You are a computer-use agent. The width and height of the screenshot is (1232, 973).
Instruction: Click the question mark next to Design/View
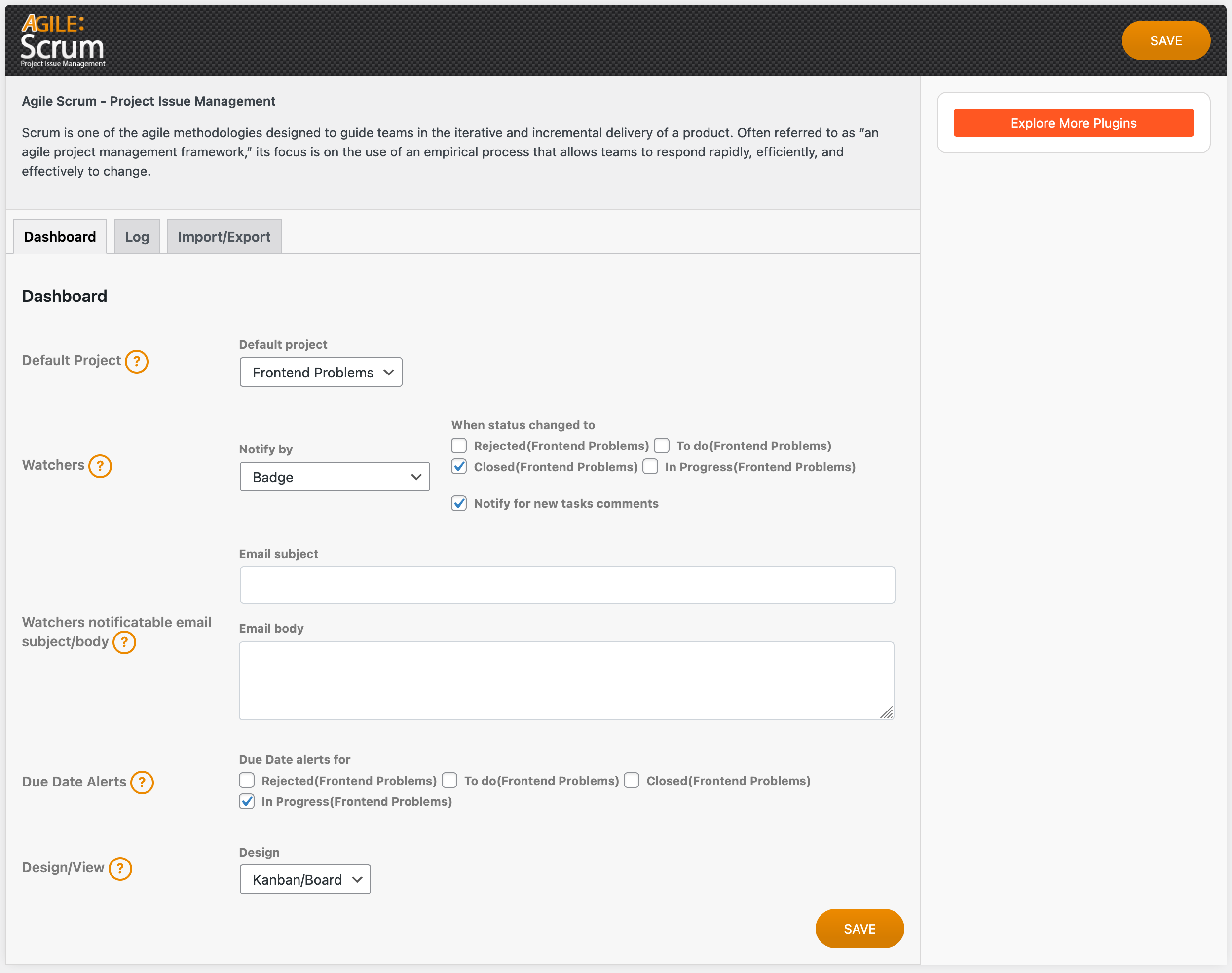pyautogui.click(x=120, y=868)
